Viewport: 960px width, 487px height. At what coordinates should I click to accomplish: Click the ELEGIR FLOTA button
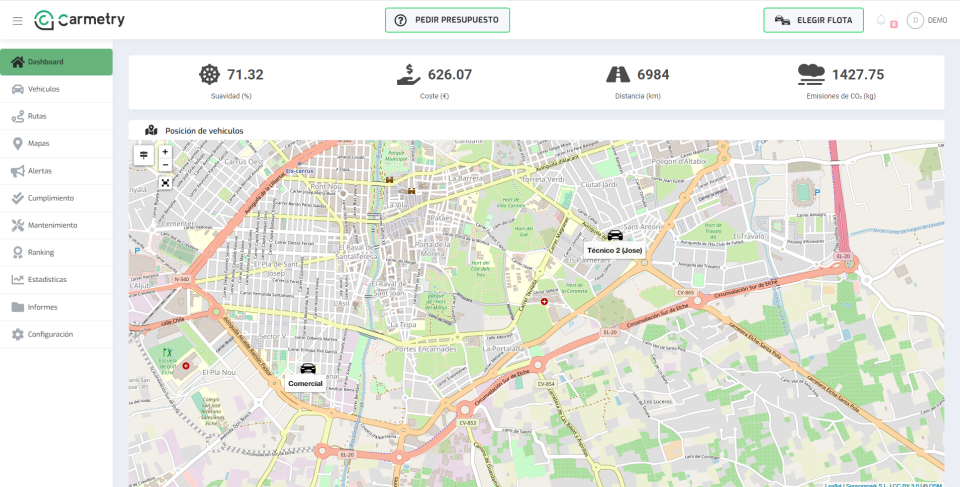pos(814,20)
